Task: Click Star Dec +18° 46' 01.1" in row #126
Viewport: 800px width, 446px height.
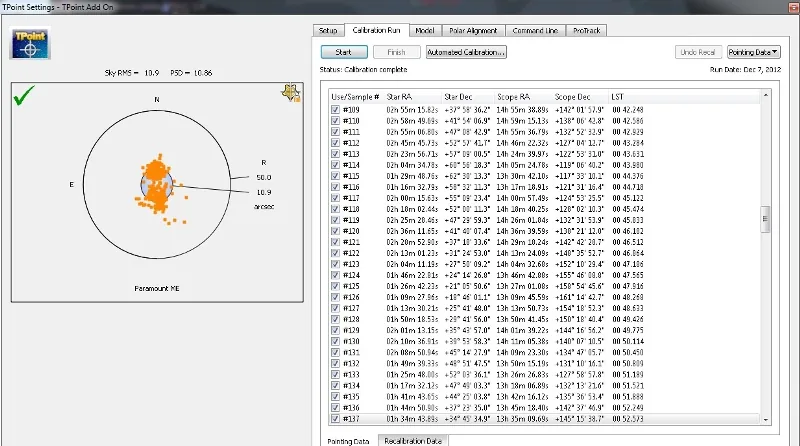Action: pyautogui.click(x=467, y=298)
